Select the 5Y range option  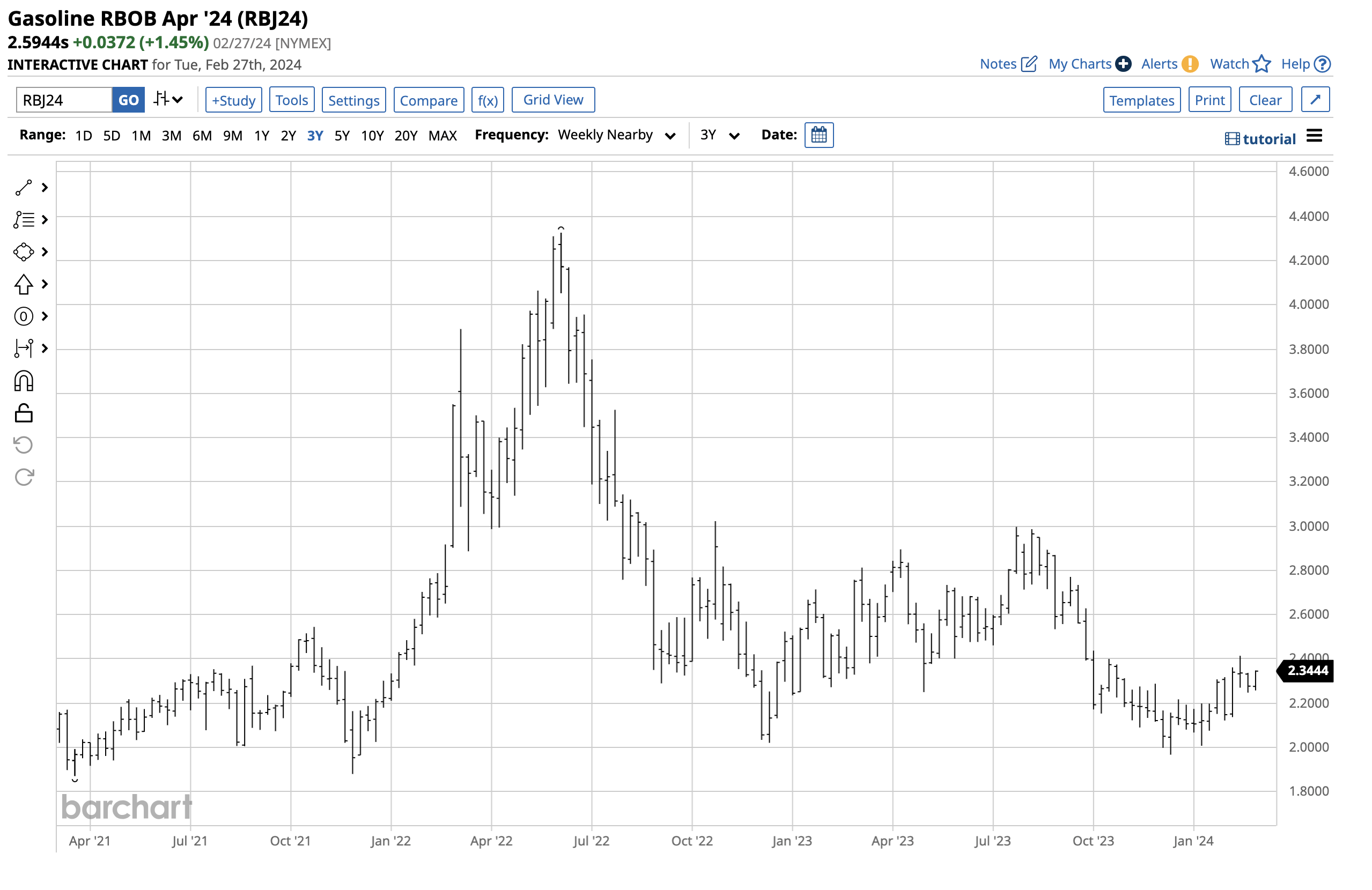[x=342, y=136]
